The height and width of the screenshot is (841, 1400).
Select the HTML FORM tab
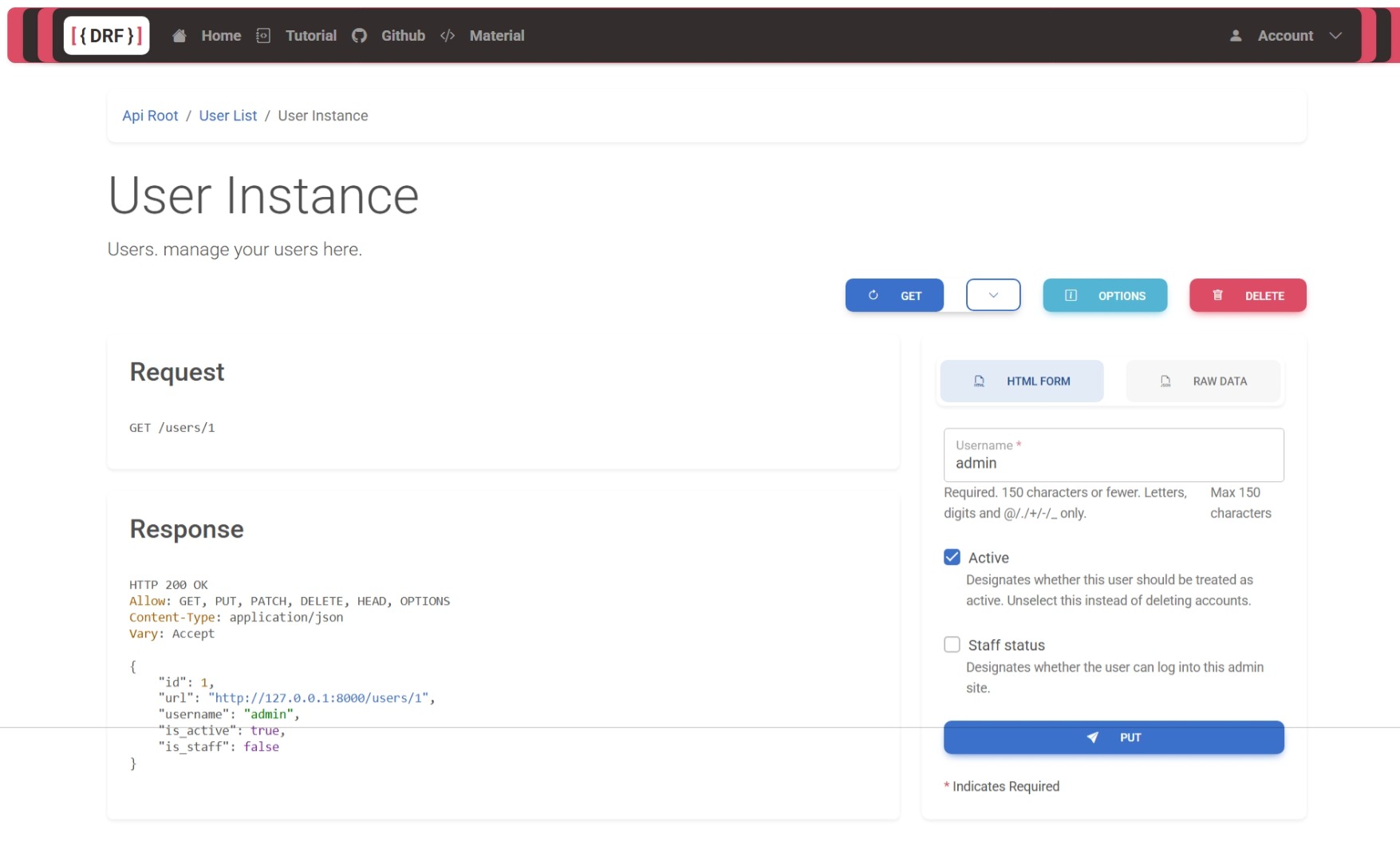tap(1022, 381)
